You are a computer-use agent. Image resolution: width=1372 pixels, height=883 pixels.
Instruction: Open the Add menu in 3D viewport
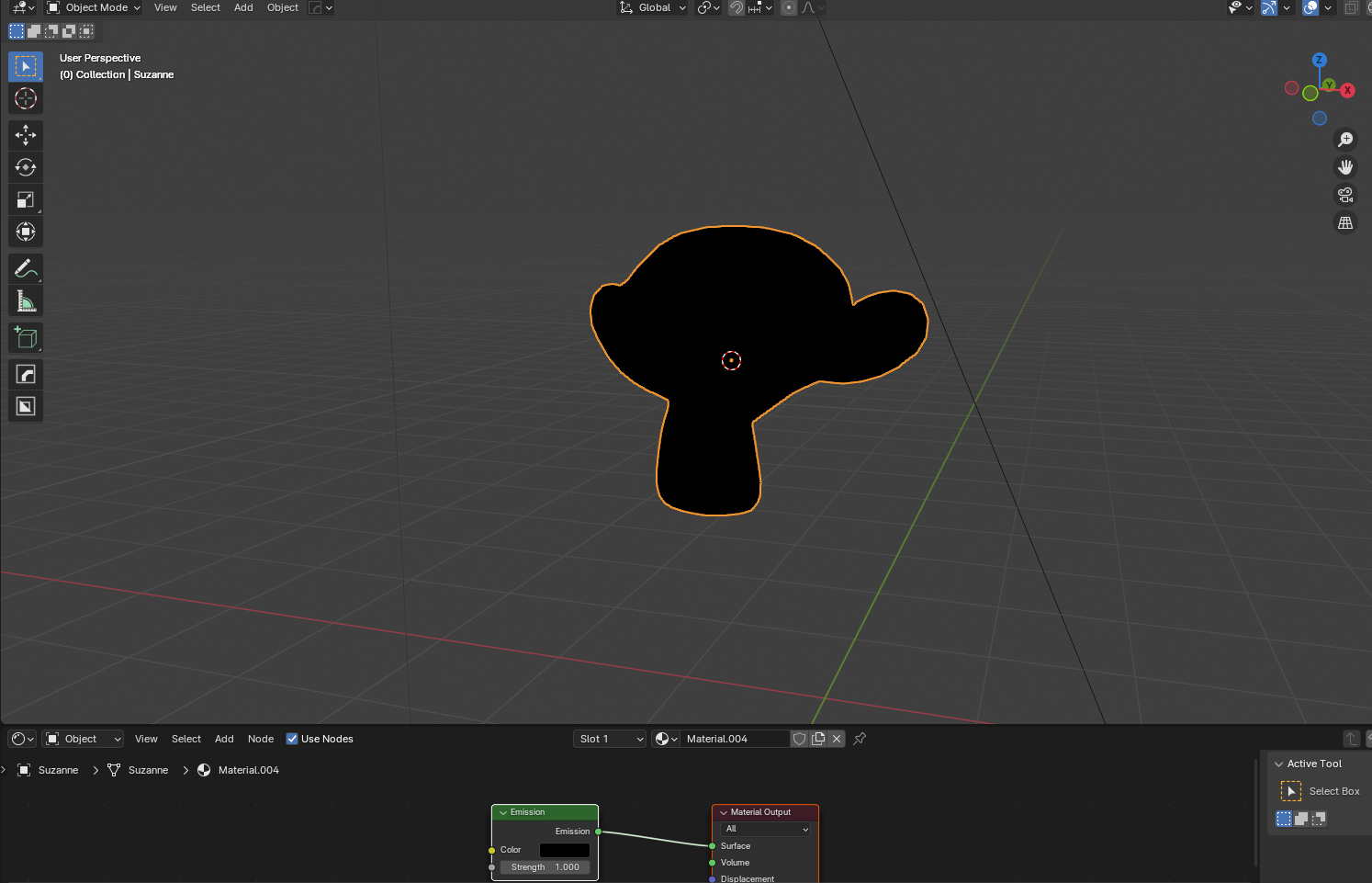click(243, 7)
